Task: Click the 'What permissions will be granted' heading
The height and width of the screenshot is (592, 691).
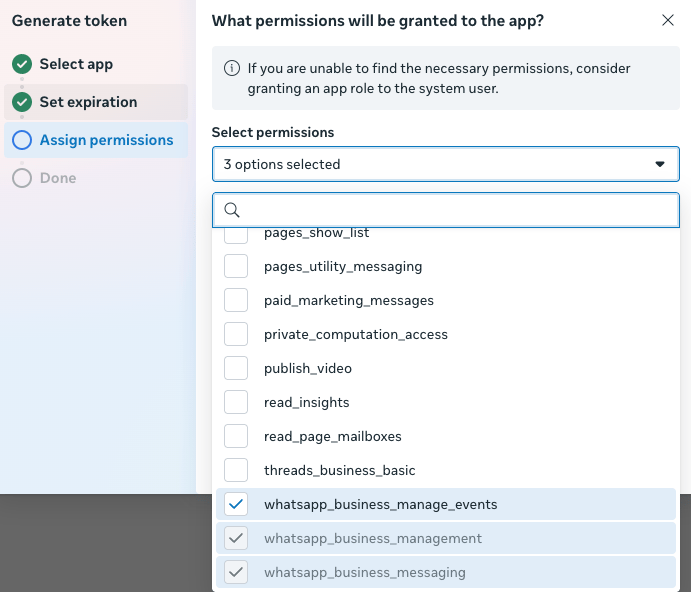Action: [x=378, y=21]
